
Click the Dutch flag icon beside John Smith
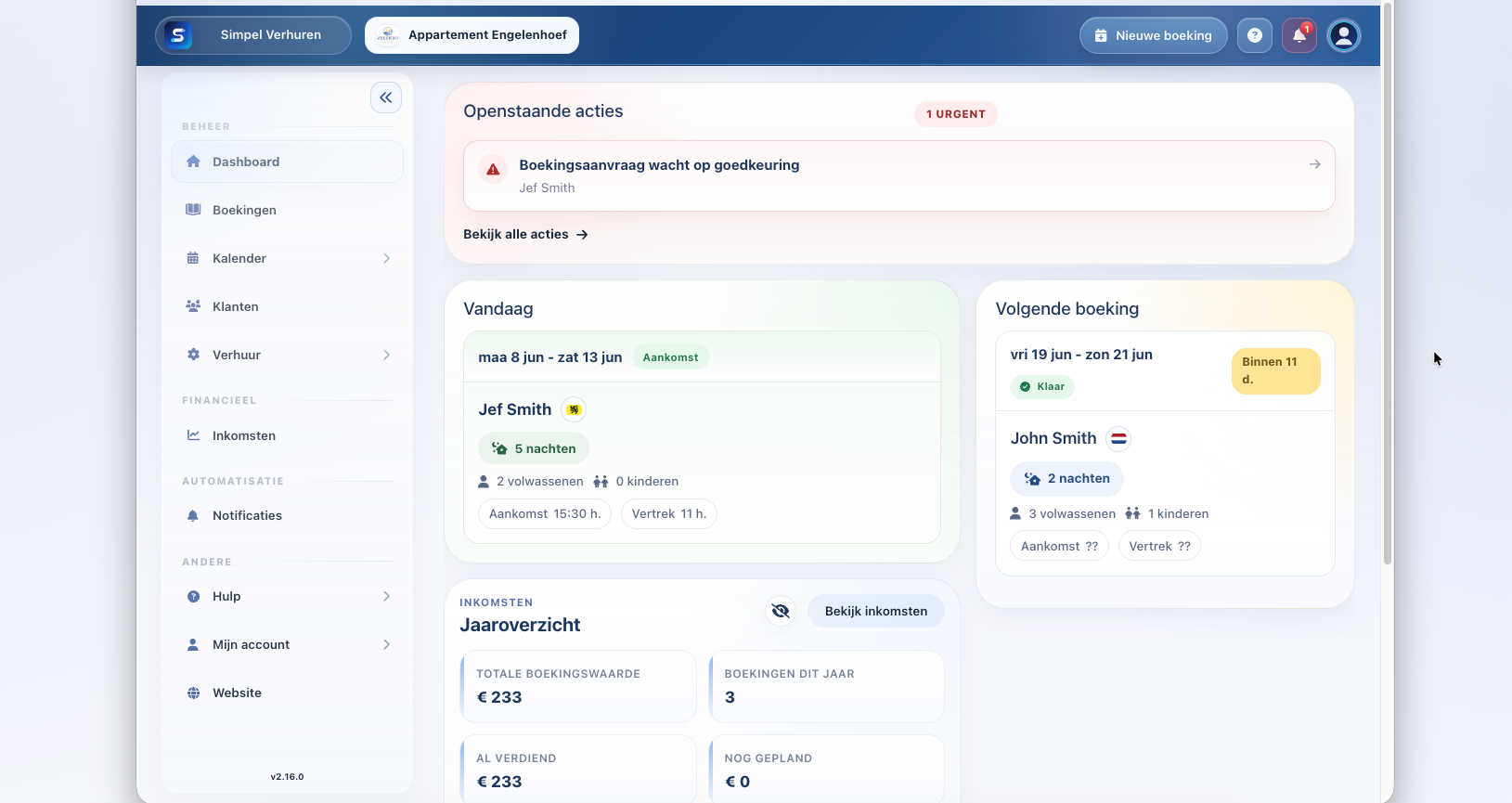1119,439
